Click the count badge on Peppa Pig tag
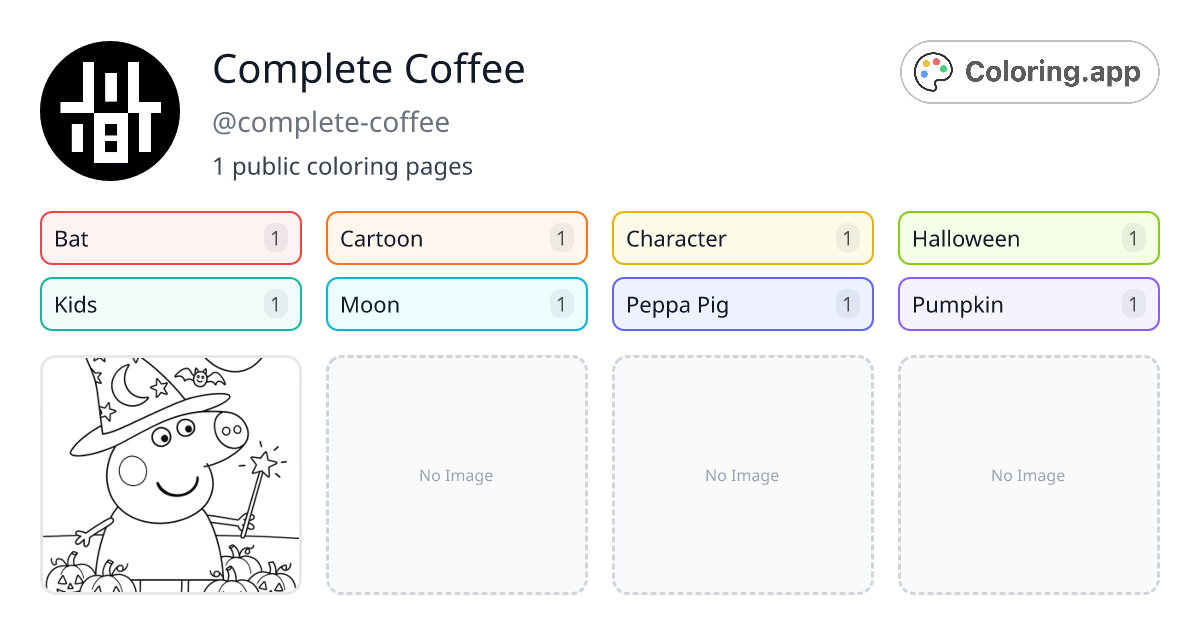The height and width of the screenshot is (630, 1200). point(847,304)
